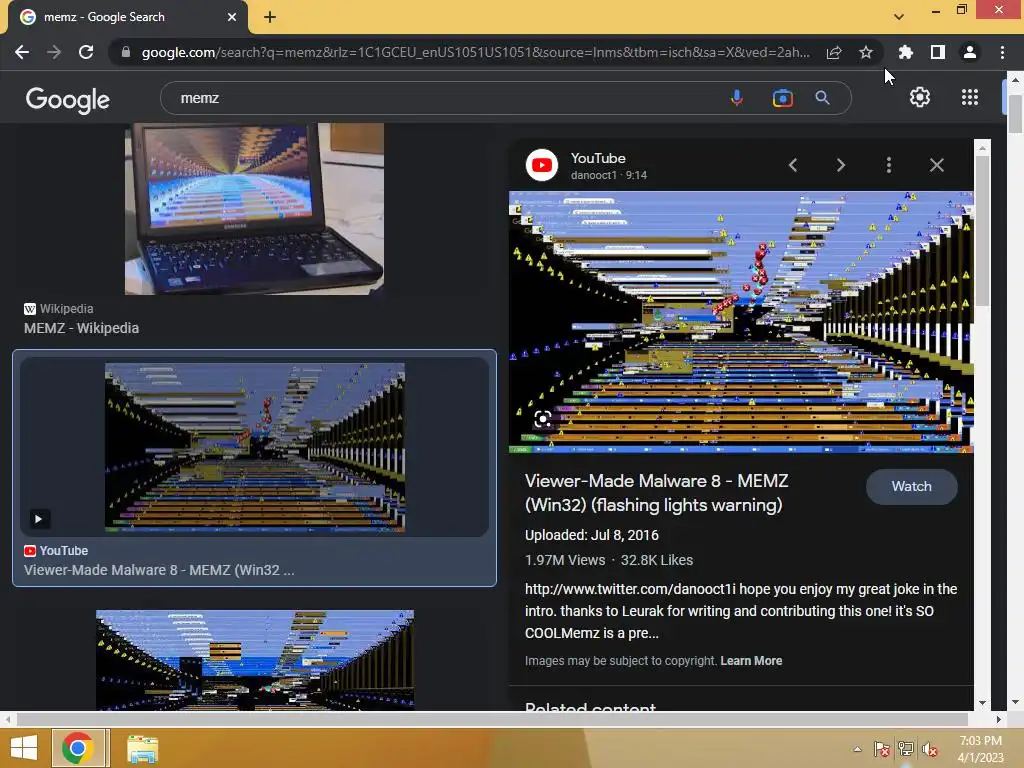Bookmark this tab with the star
Viewport: 1024px width, 768px height.
[865, 52]
